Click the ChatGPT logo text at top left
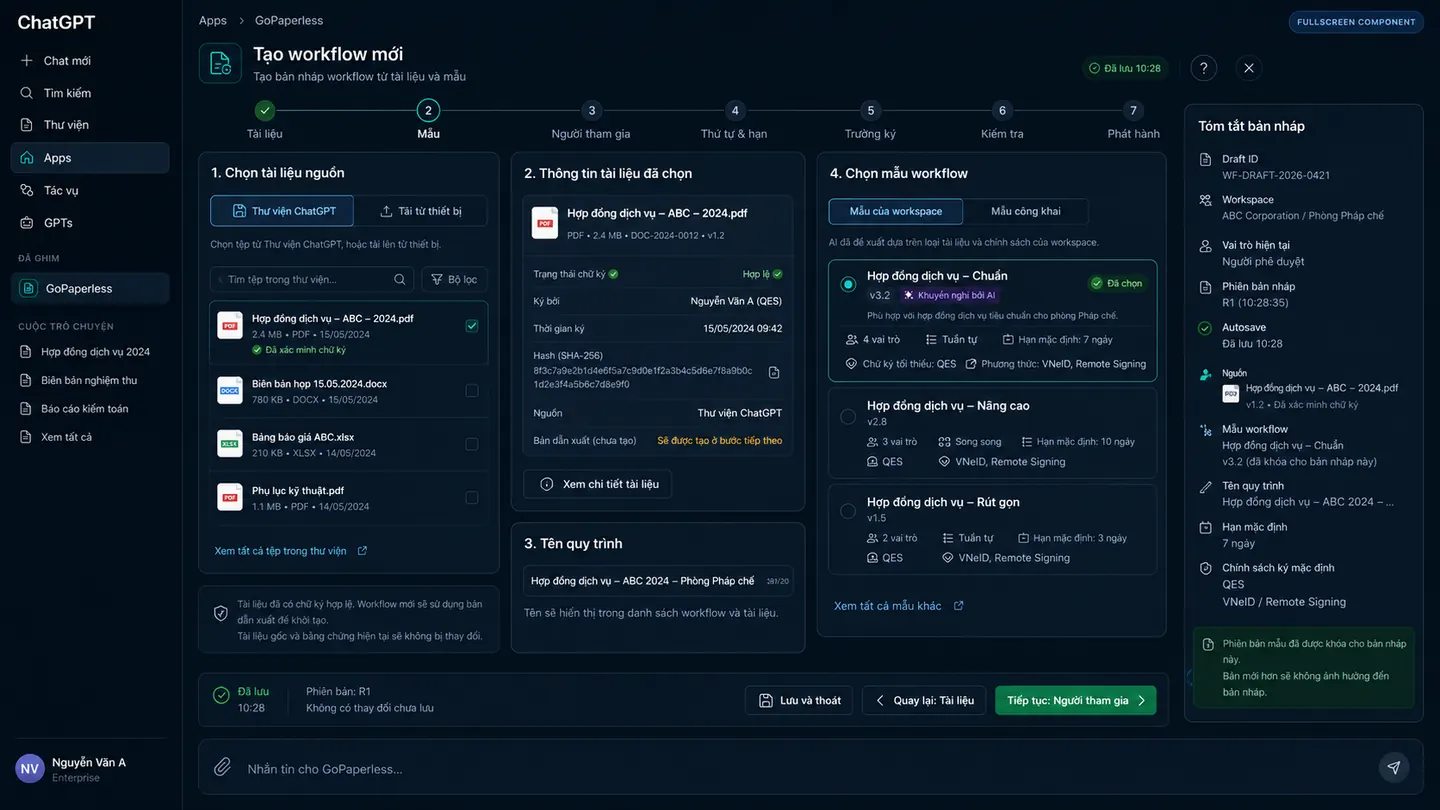Viewport: 1440px width, 810px height. [x=54, y=22]
